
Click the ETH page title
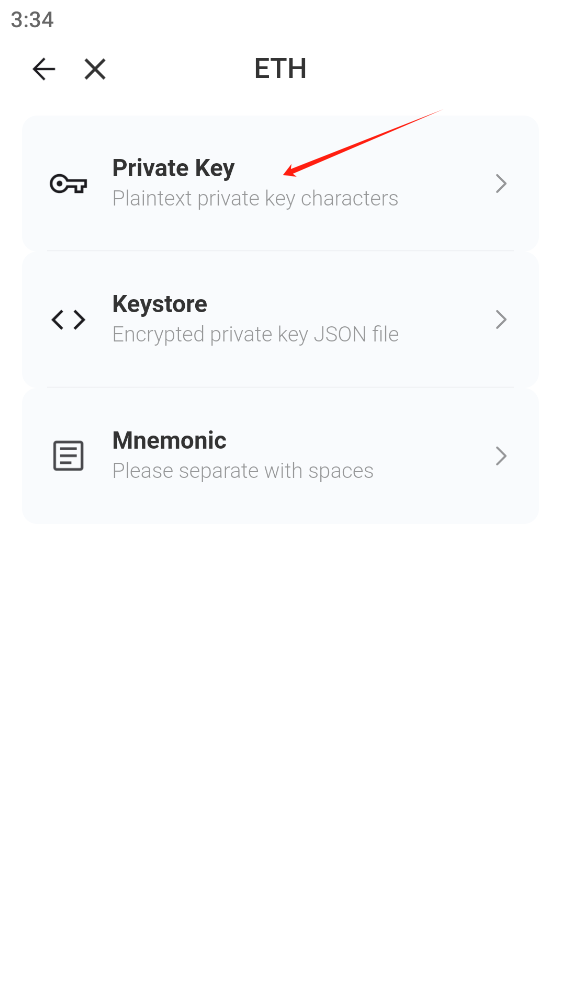click(280, 69)
